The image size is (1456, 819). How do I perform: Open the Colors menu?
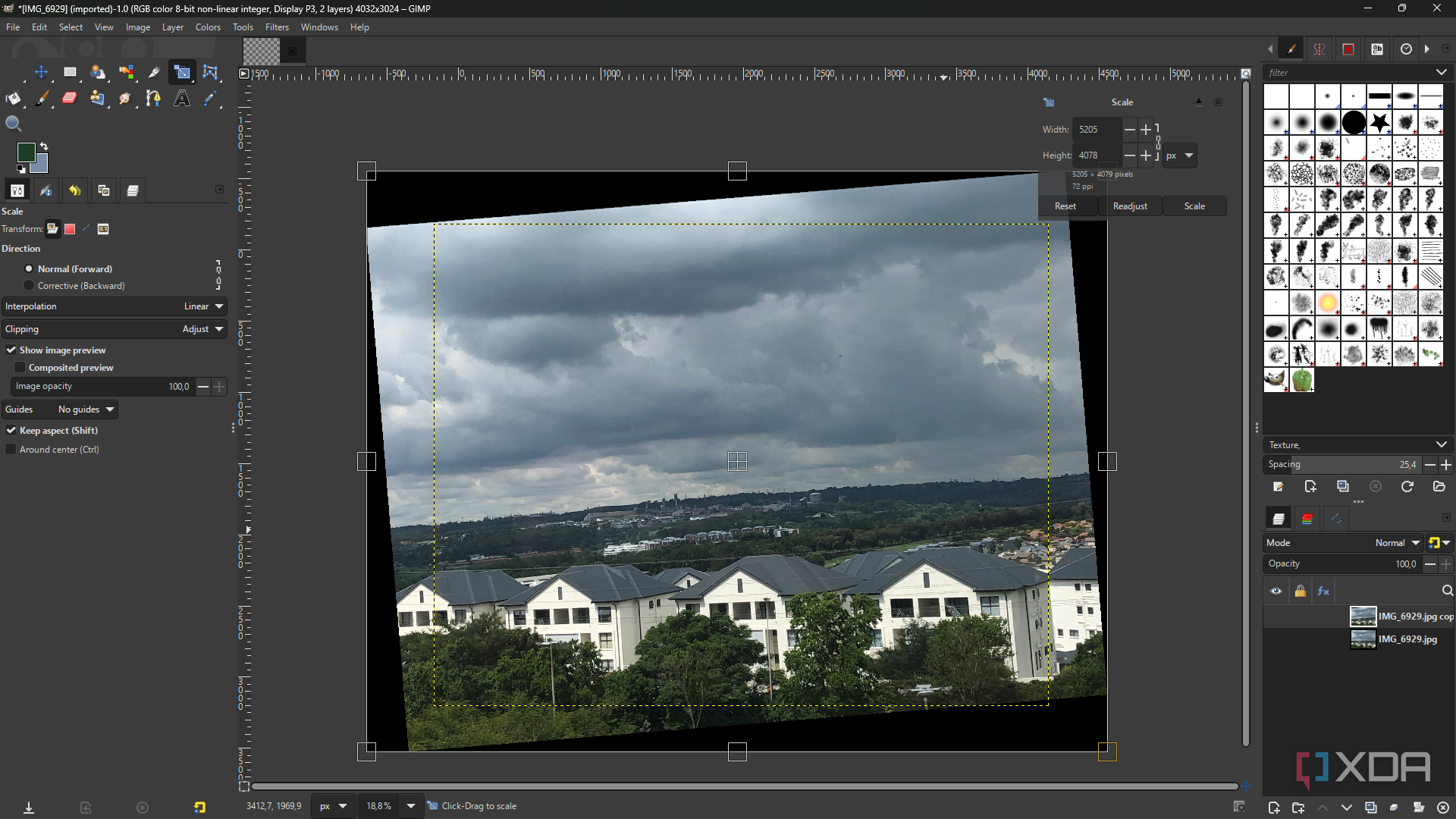click(x=208, y=27)
